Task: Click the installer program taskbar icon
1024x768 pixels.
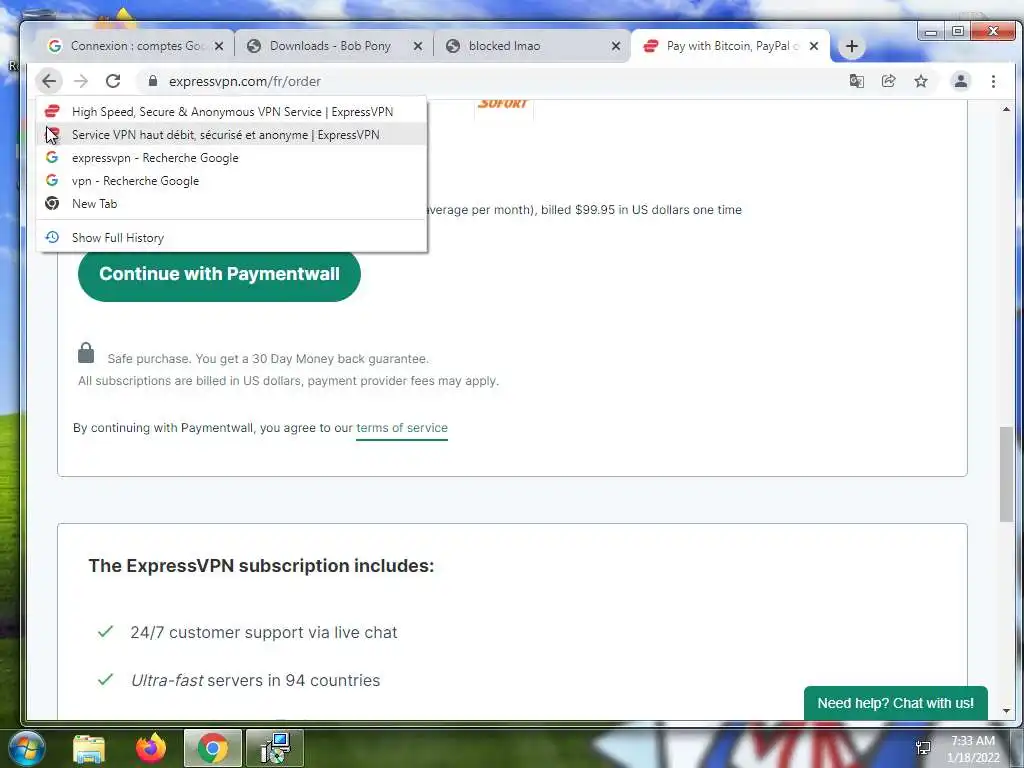Action: 274,748
